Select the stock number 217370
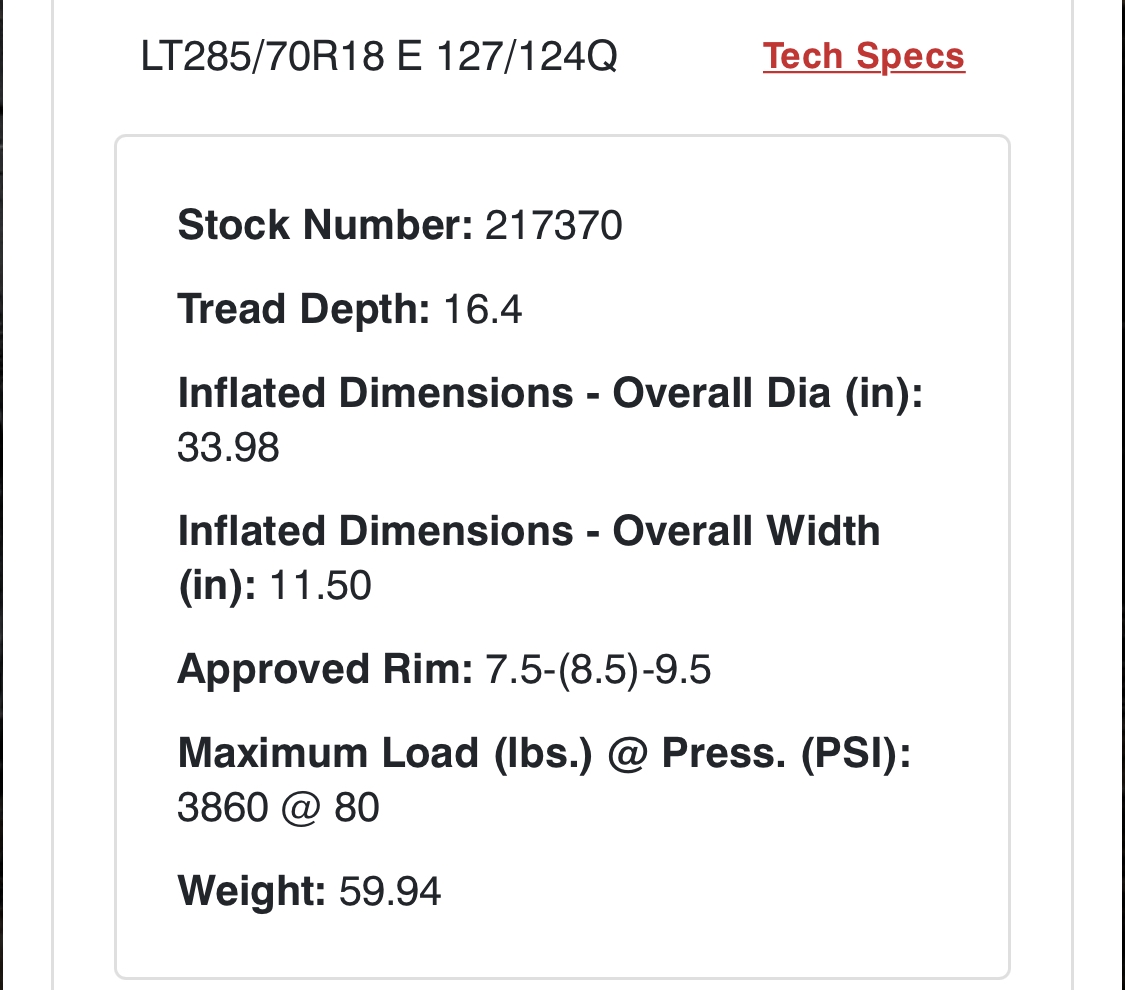 coord(553,225)
